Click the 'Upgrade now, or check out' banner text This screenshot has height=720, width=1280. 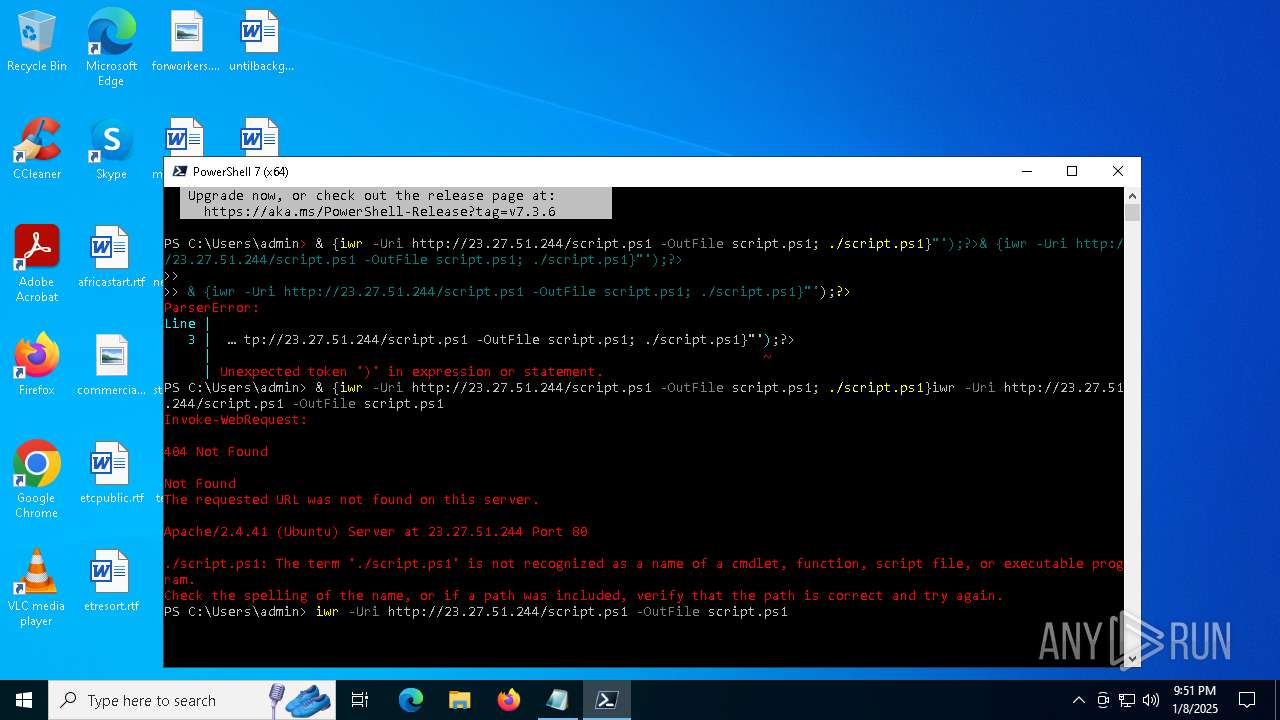coord(372,195)
